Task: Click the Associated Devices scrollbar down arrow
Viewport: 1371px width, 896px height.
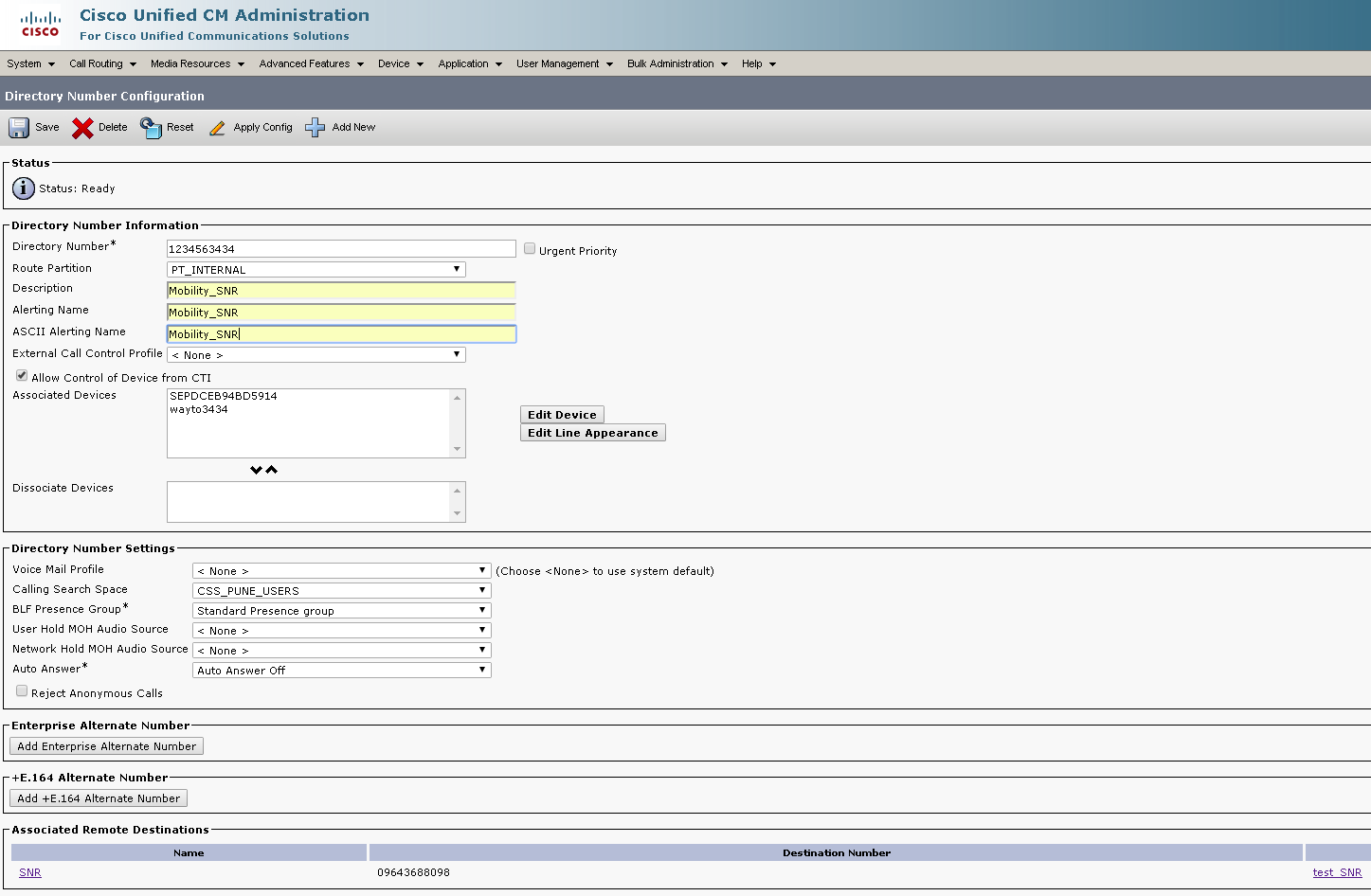Action: tap(458, 450)
